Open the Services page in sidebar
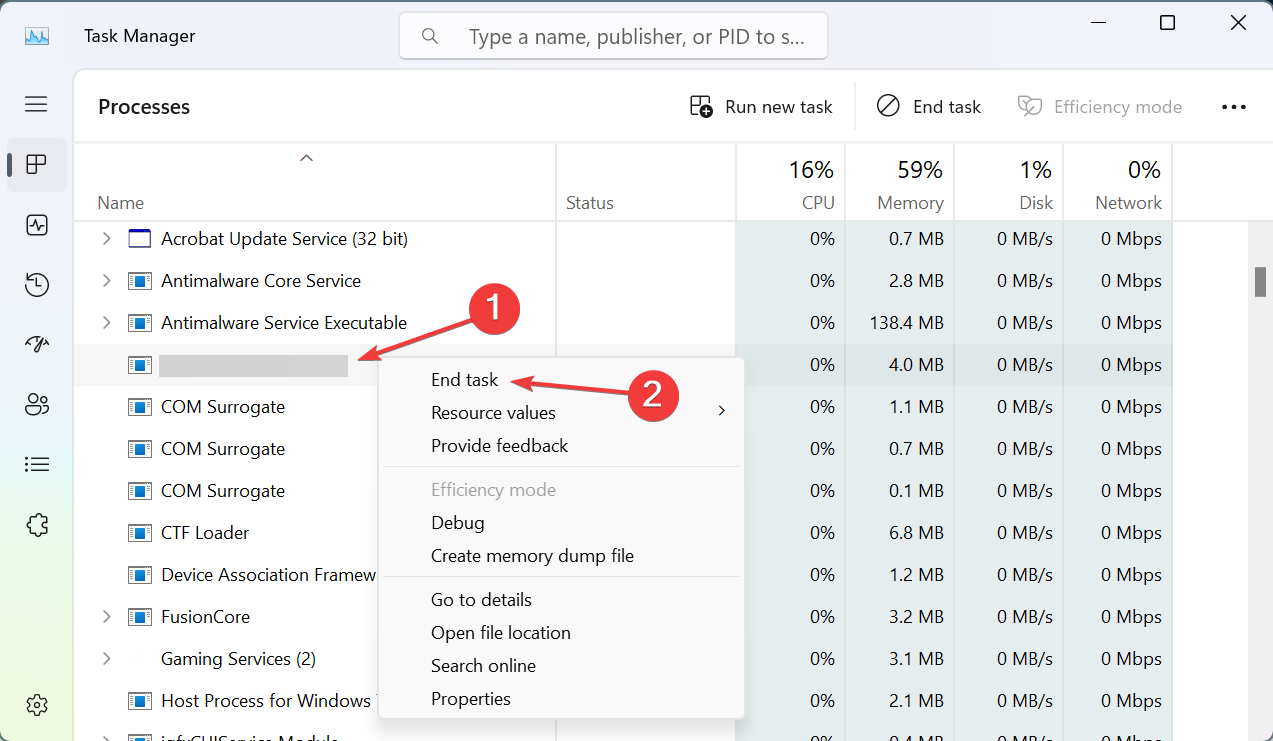Viewport: 1273px width, 741px height. click(x=36, y=525)
